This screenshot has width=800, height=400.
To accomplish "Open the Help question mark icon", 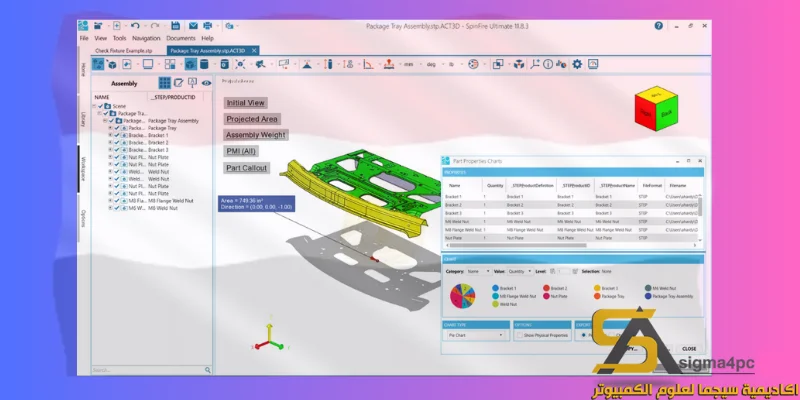I will [659, 26].
